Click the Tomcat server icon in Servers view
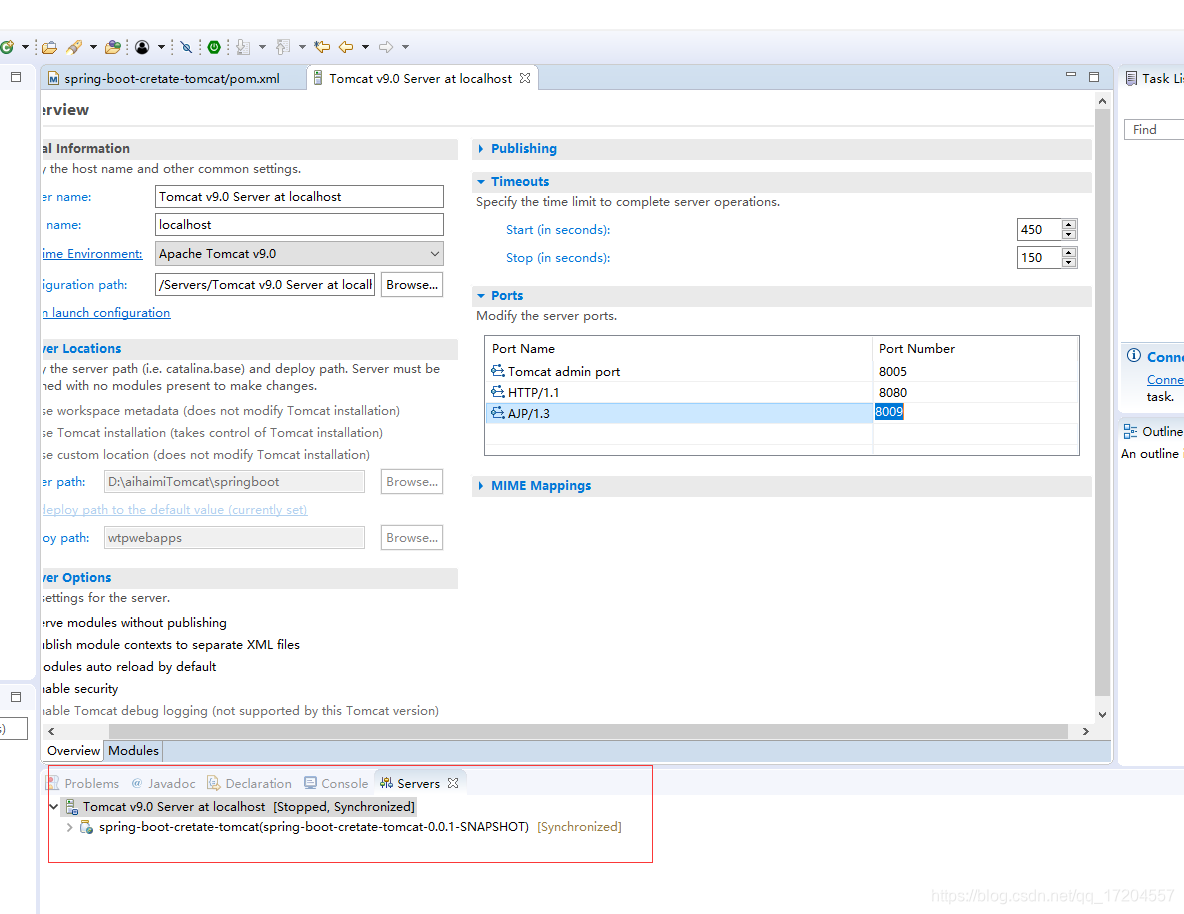The image size is (1184, 914). click(72, 807)
